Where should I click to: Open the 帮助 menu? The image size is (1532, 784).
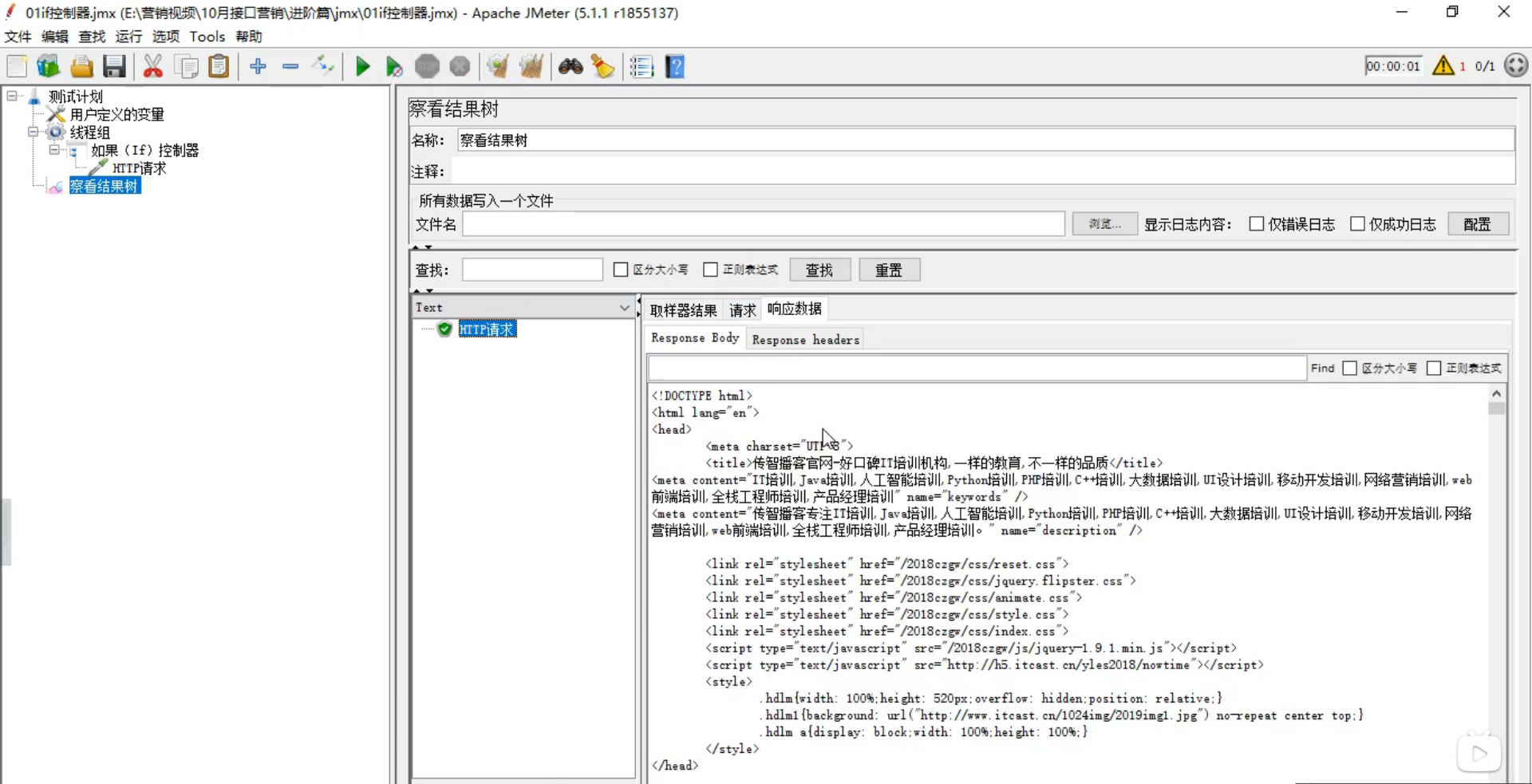249,37
